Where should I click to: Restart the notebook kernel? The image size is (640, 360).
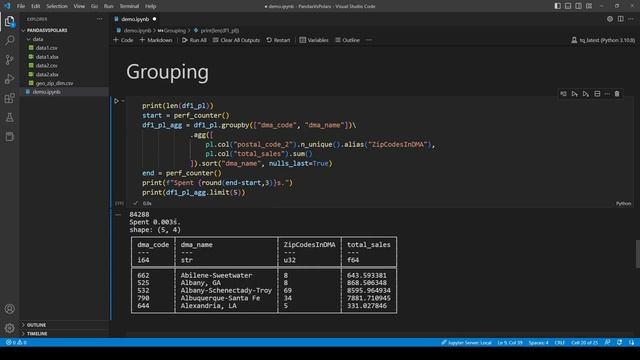[x=278, y=40]
